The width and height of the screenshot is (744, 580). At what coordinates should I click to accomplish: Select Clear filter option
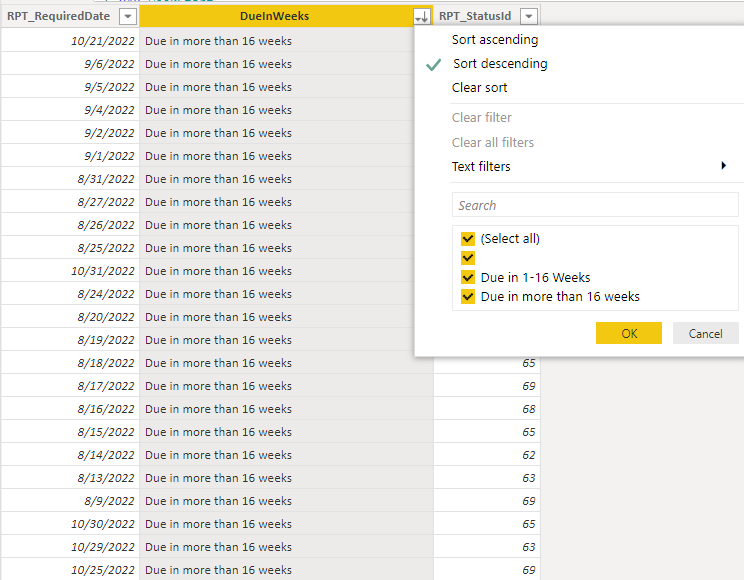point(482,118)
